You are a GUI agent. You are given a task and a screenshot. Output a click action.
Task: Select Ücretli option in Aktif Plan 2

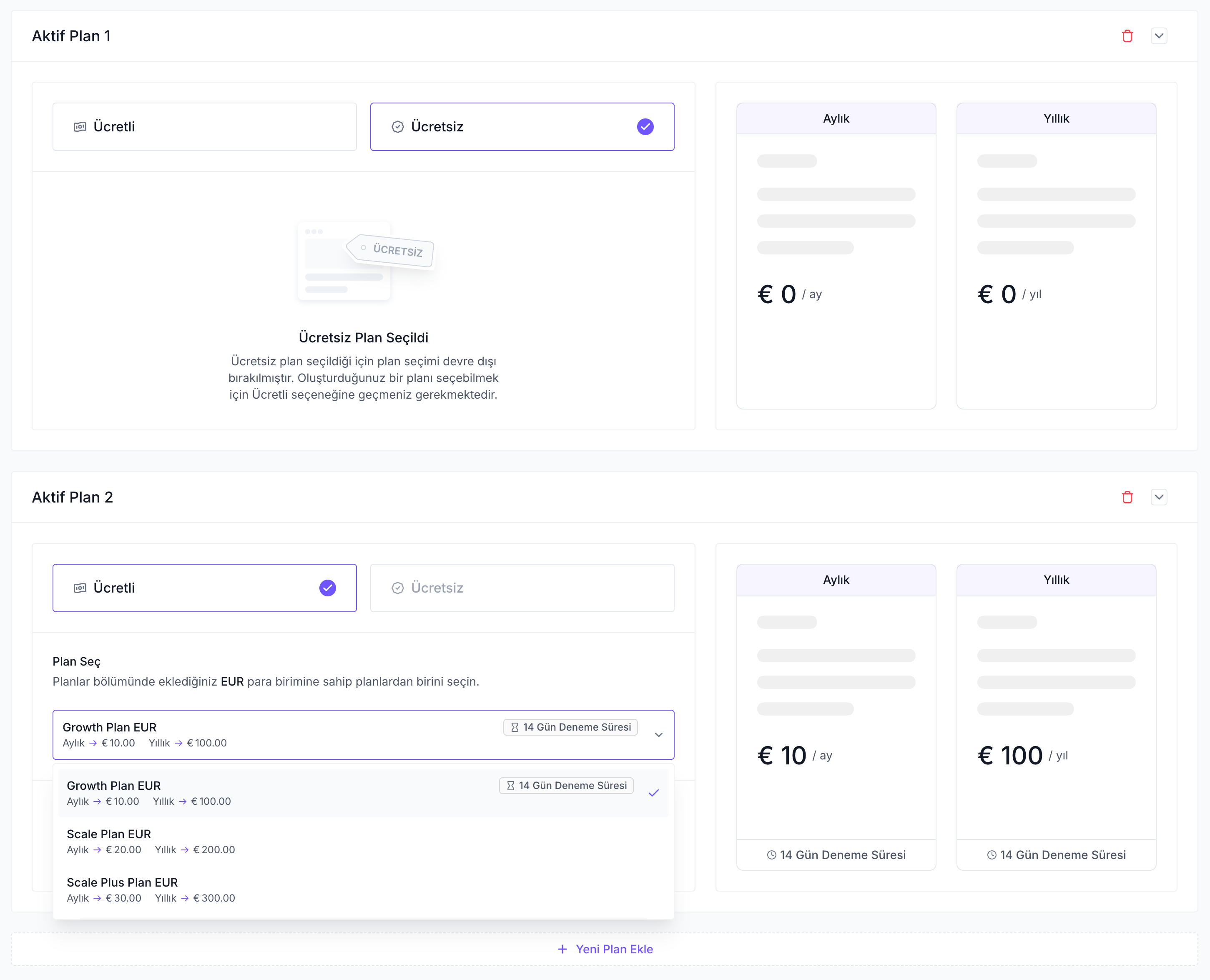(x=204, y=588)
